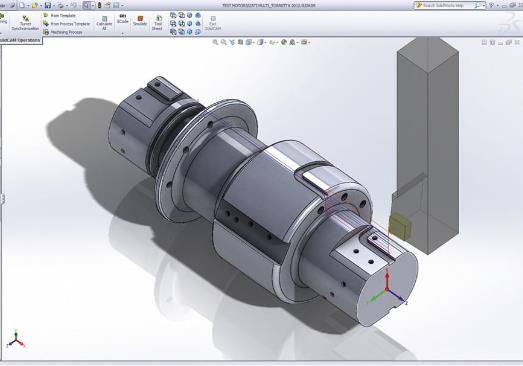
Task: Expand the Select tool dropdown arrow
Action: point(93,6)
